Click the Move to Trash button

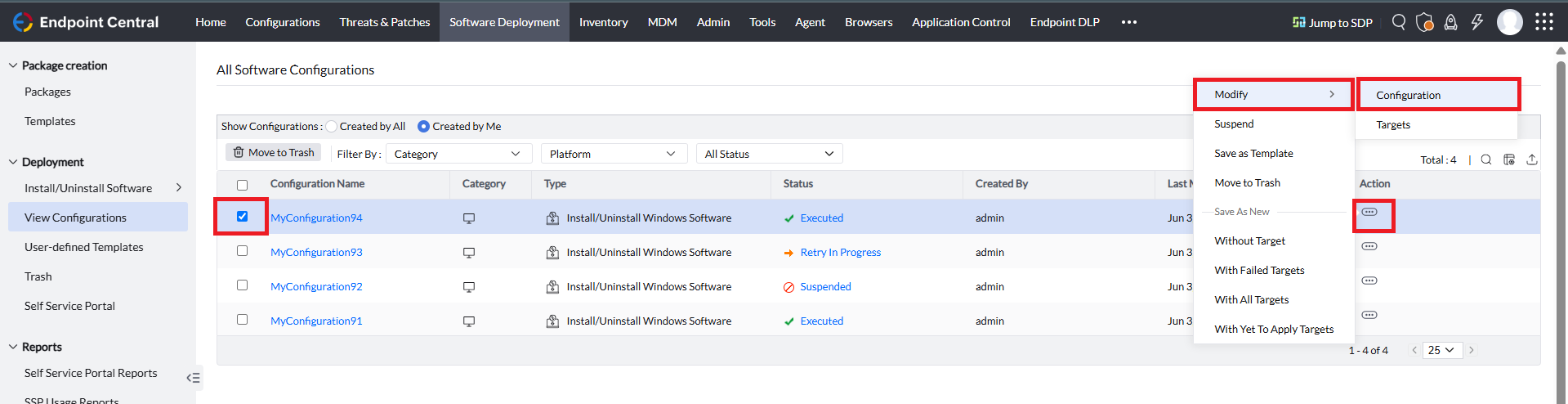273,153
